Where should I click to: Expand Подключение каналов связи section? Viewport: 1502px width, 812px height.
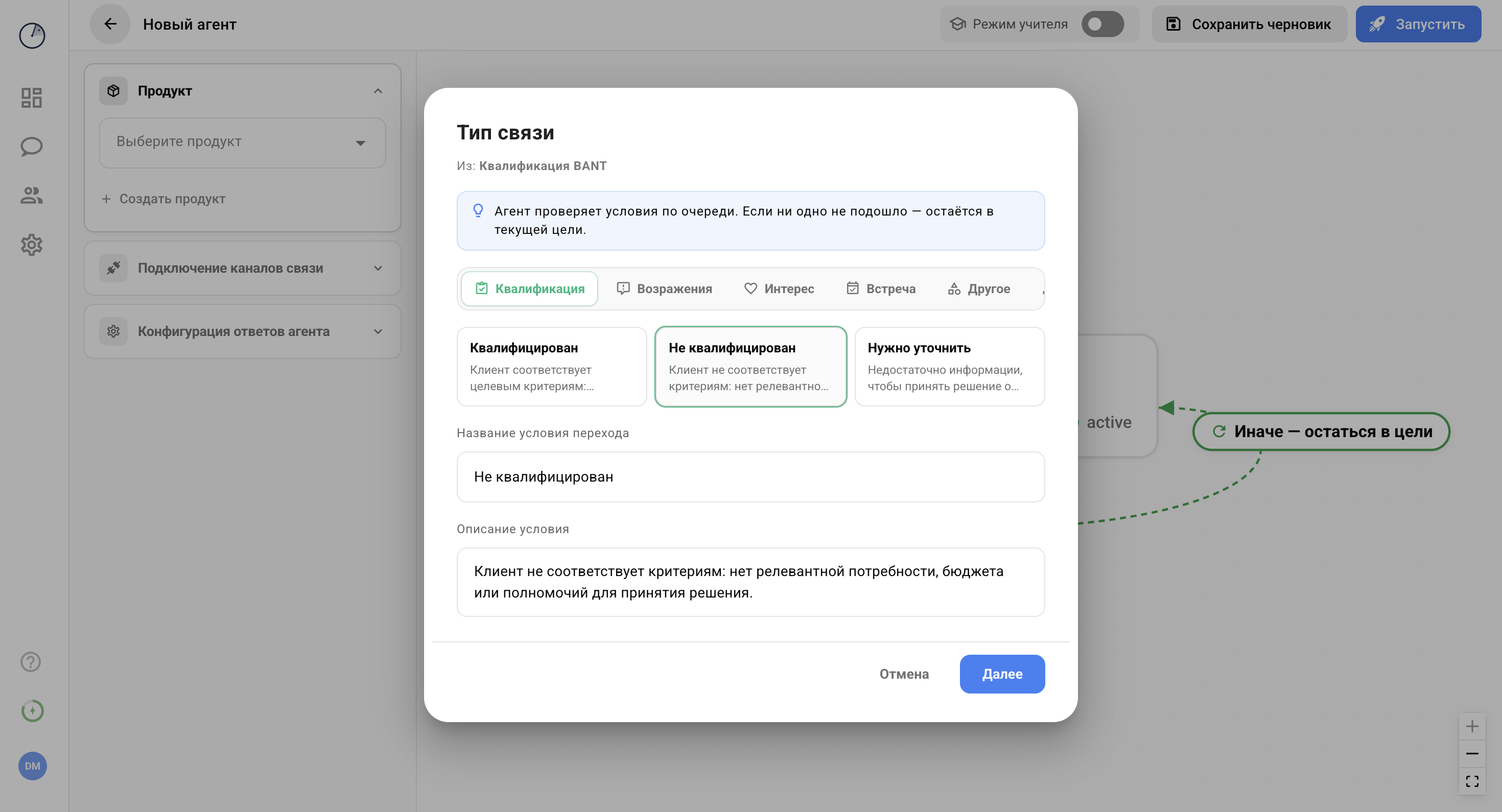point(242,268)
